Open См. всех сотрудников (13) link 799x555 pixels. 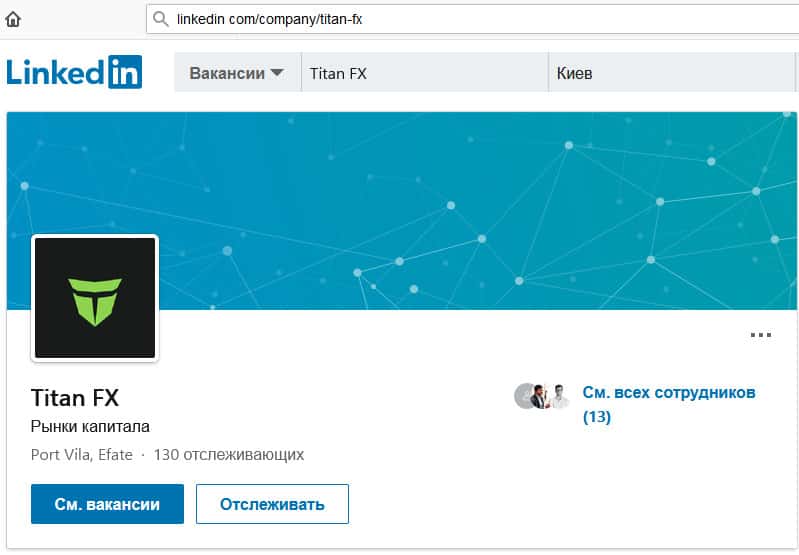[x=669, y=405]
